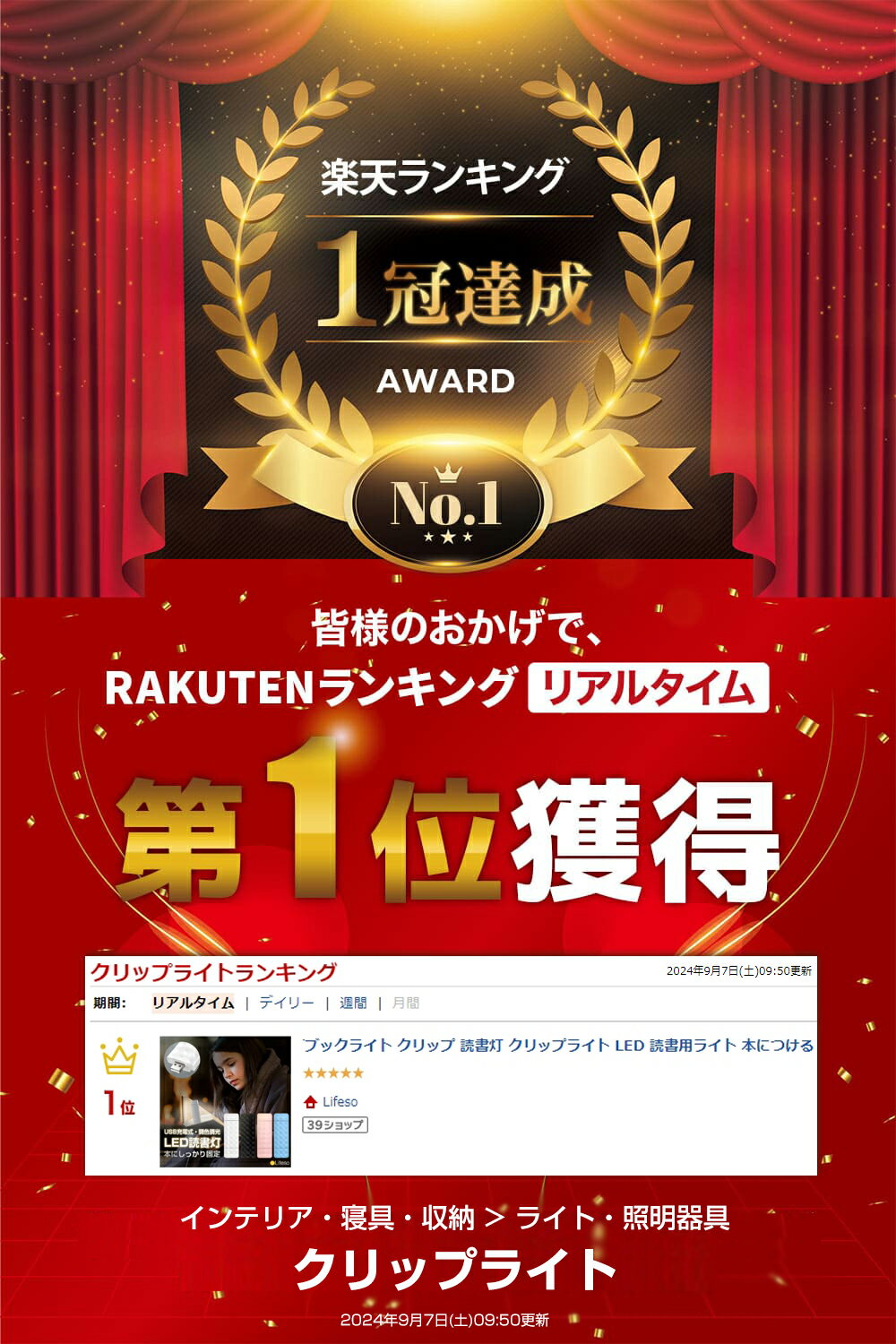
Task: Click the red house shop icon
Action: 310,1101
